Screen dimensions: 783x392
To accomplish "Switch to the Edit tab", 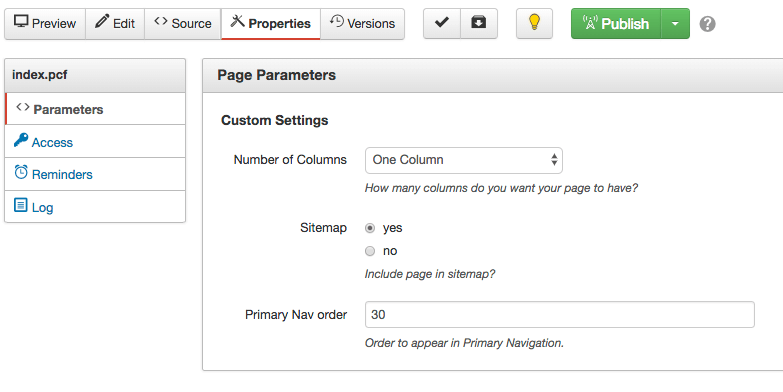I will tap(115, 23).
